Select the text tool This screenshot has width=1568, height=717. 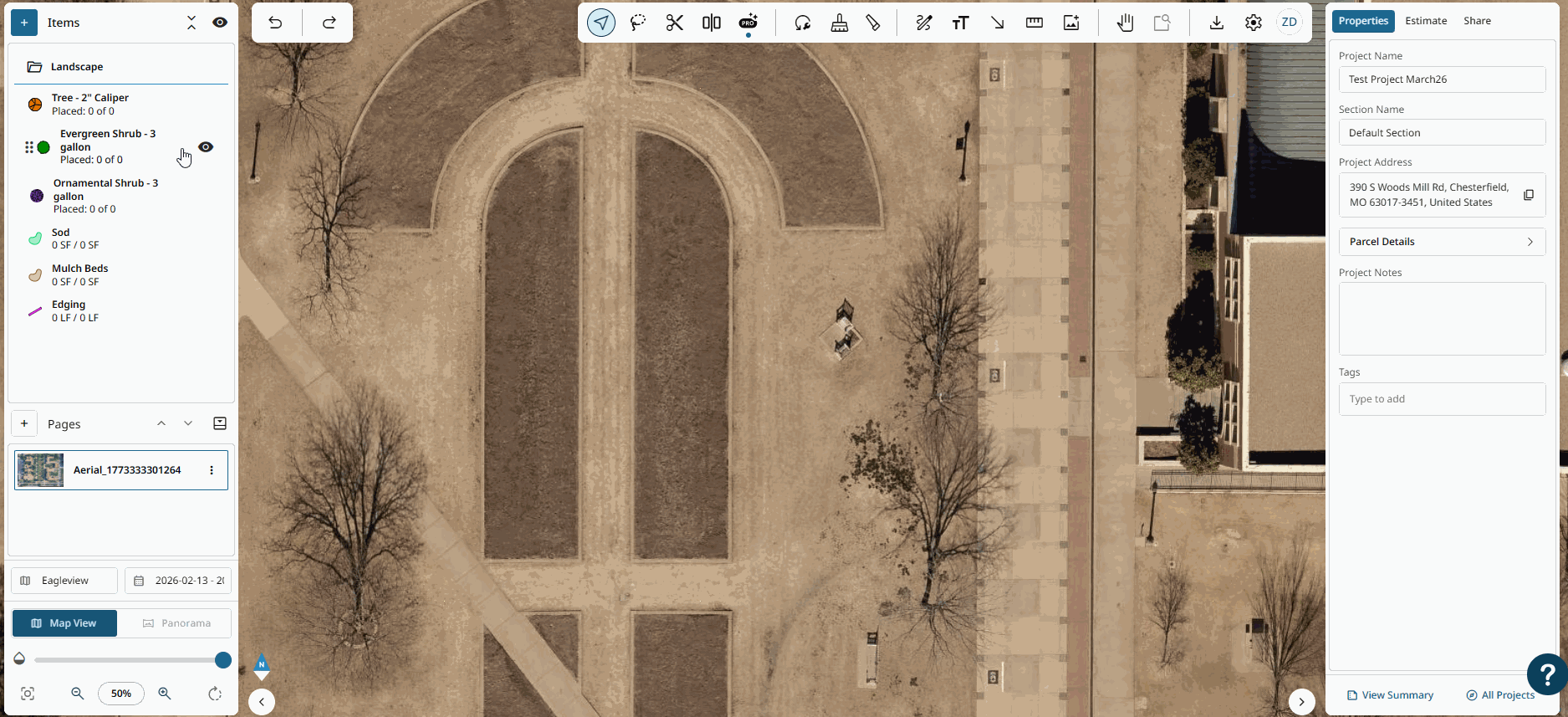(x=961, y=23)
